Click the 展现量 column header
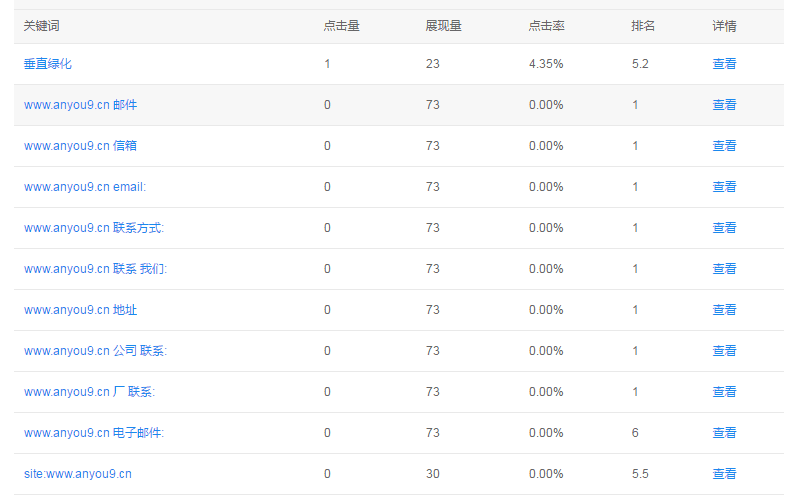Image resolution: width=808 pixels, height=502 pixels. point(443,26)
